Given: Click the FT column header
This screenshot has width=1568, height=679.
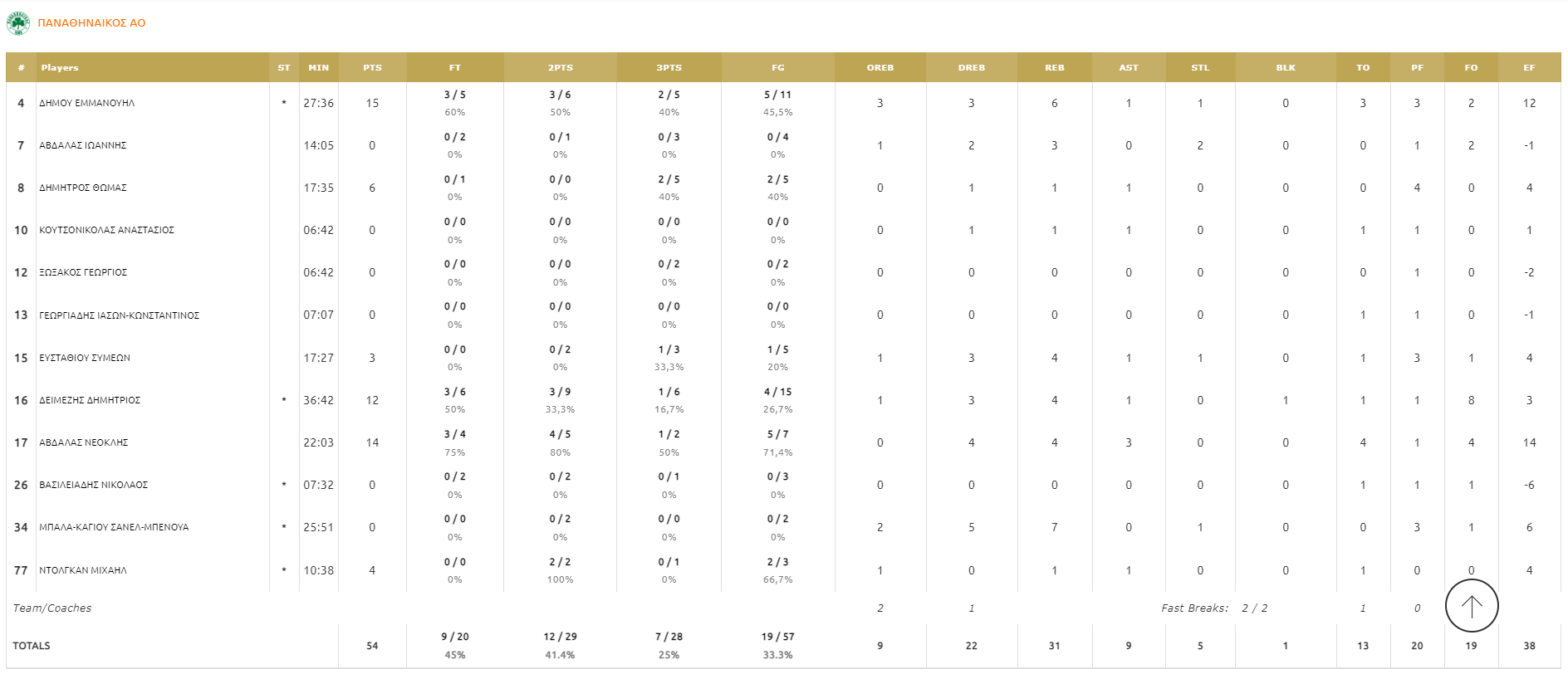Looking at the screenshot, I should click(x=454, y=68).
